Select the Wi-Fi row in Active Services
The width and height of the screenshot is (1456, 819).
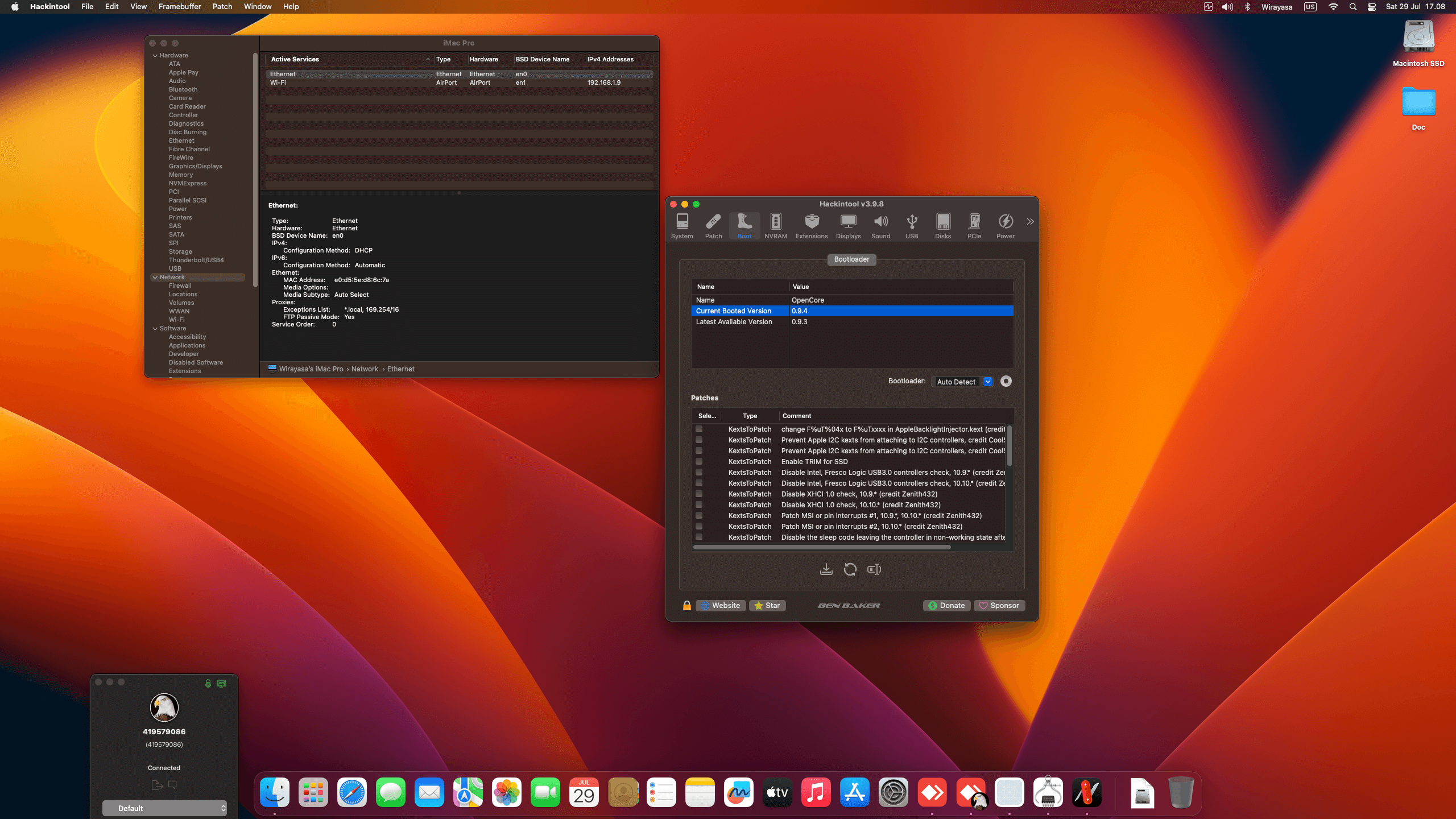459,82
